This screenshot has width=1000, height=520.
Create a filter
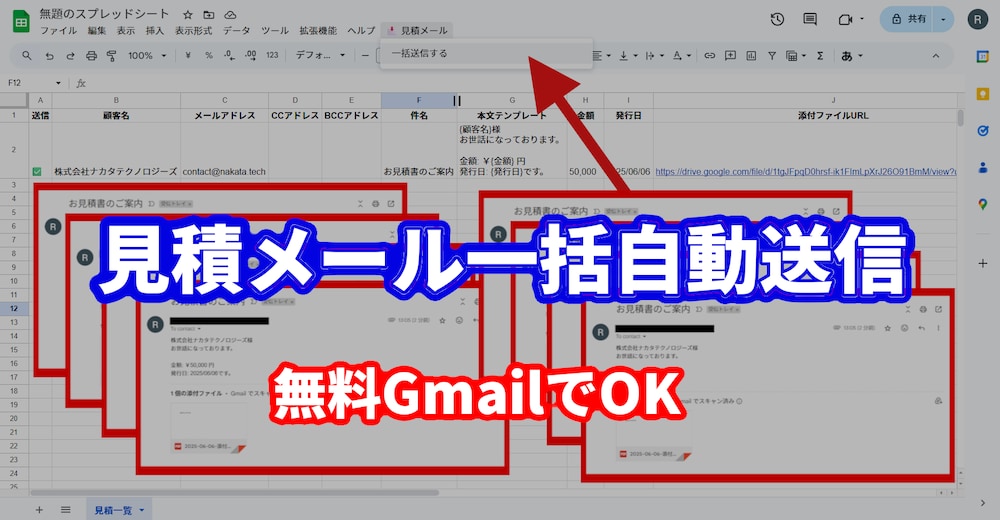tap(772, 56)
